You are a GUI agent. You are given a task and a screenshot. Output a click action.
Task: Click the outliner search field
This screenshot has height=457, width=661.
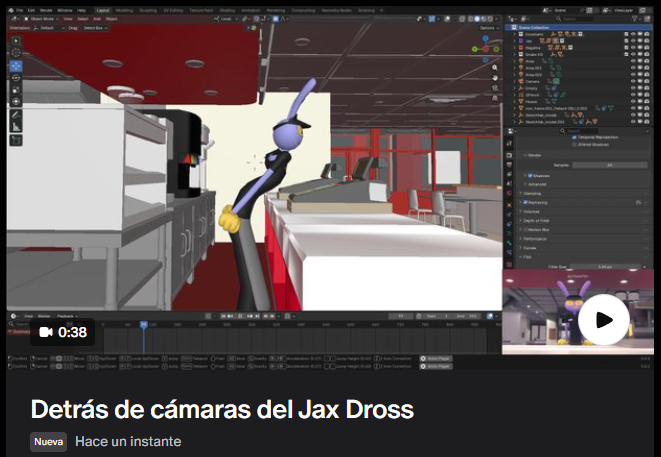(x=575, y=19)
